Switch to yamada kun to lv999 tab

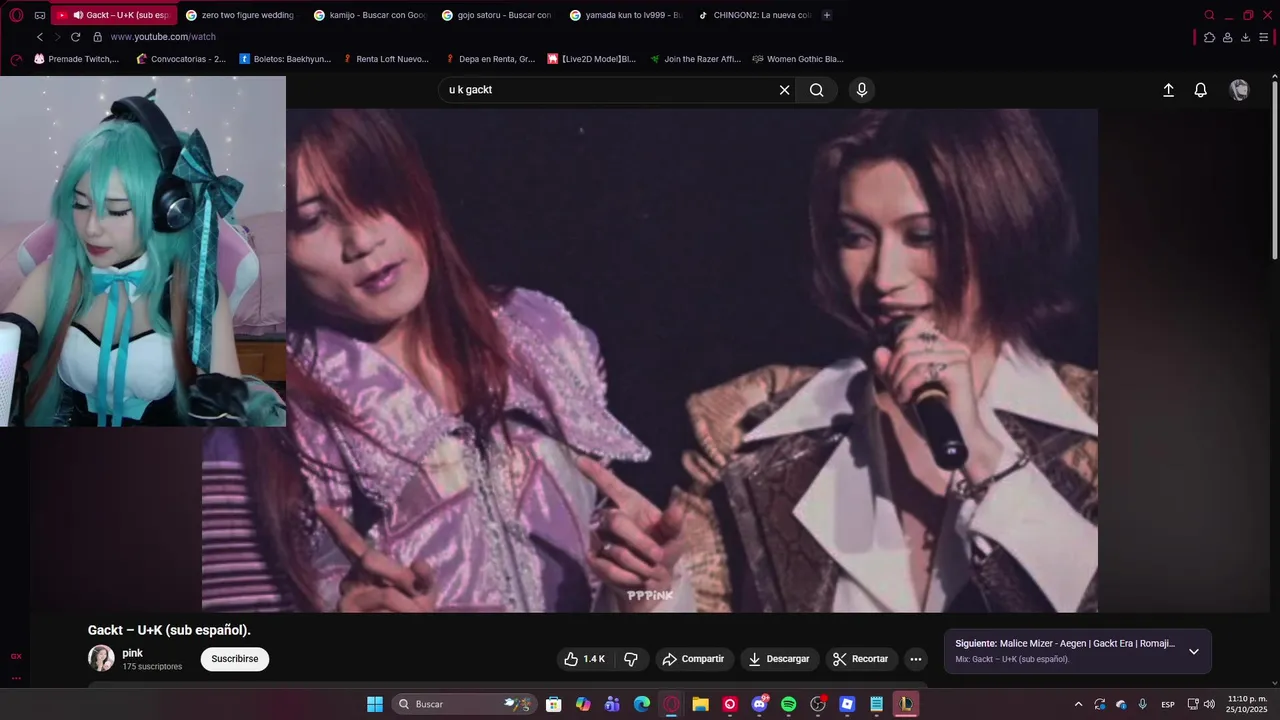tap(625, 15)
